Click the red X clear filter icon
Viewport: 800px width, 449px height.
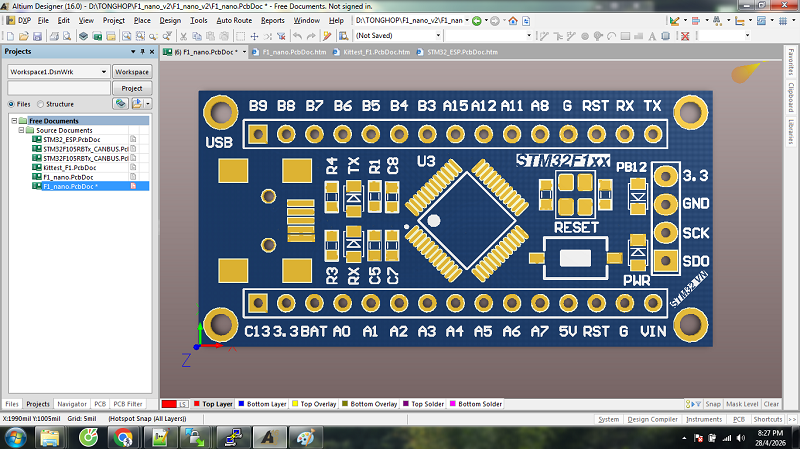[685, 36]
